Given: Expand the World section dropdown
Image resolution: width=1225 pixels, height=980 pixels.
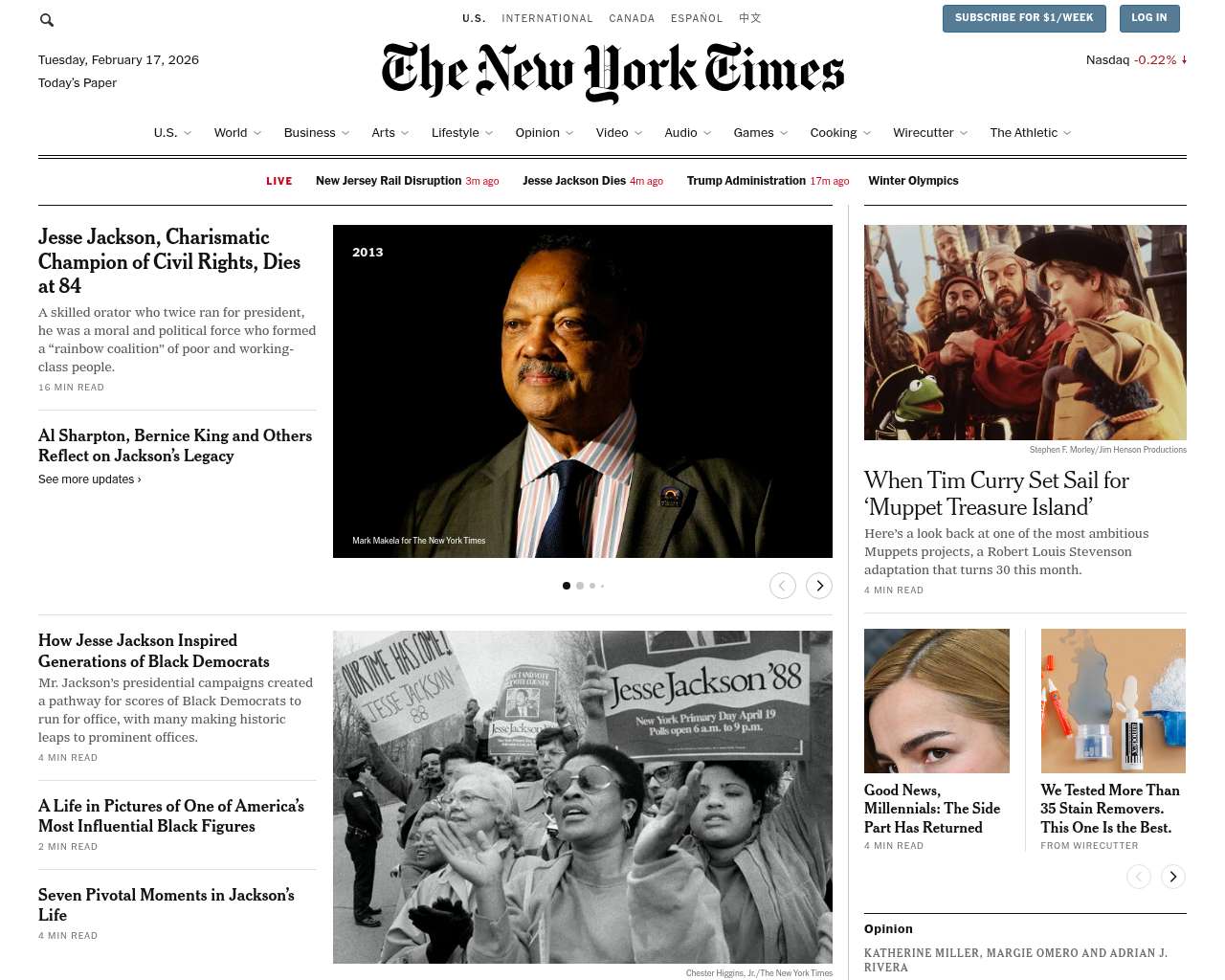Looking at the screenshot, I should pyautogui.click(x=257, y=133).
